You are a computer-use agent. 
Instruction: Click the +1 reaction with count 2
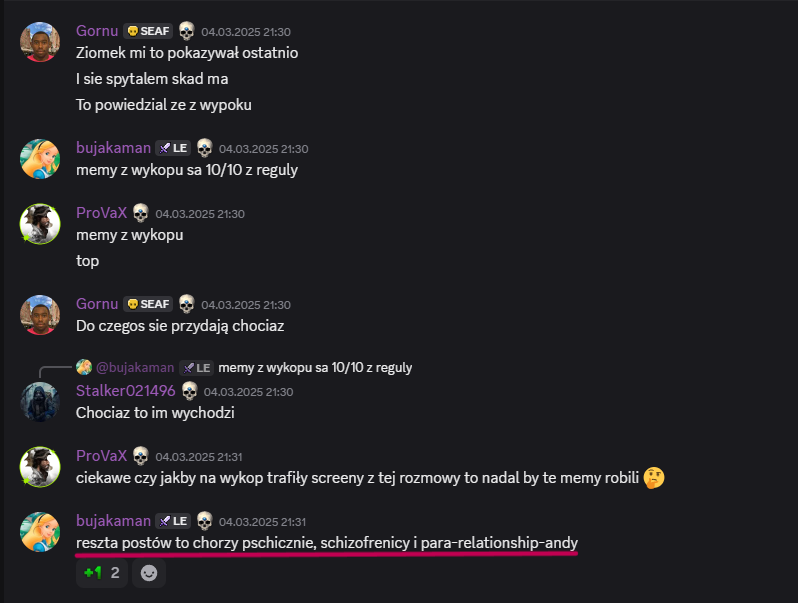[x=102, y=573]
